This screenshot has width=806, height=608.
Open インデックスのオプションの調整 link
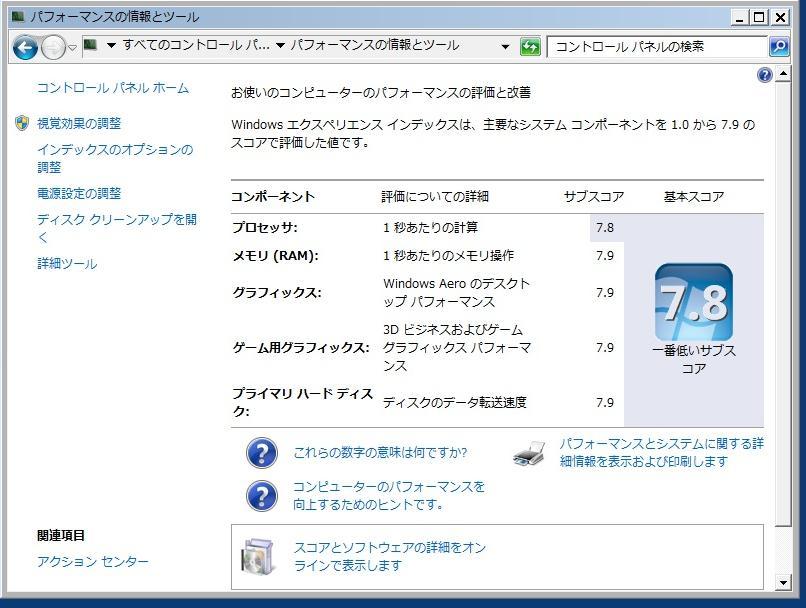point(115,158)
